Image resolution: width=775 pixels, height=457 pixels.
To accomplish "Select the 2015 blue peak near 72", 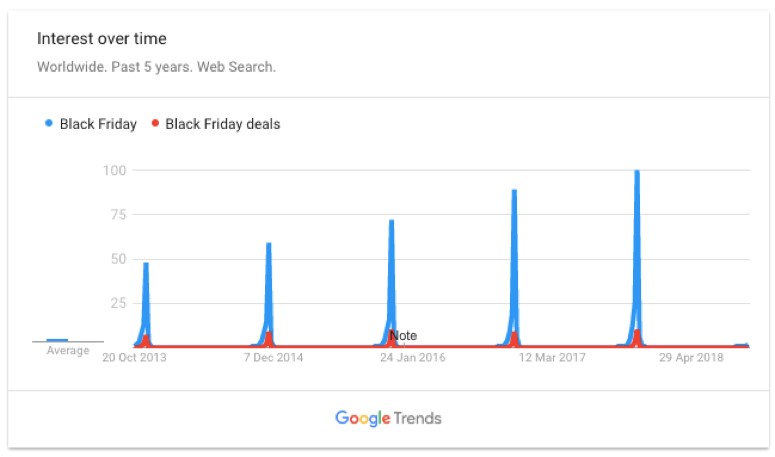I will click(391, 222).
